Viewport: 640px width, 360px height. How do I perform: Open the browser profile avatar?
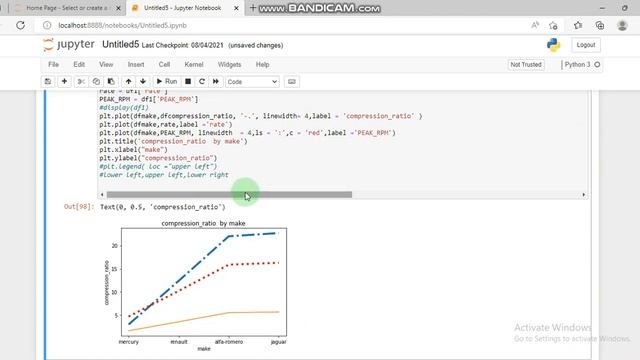[622, 25]
